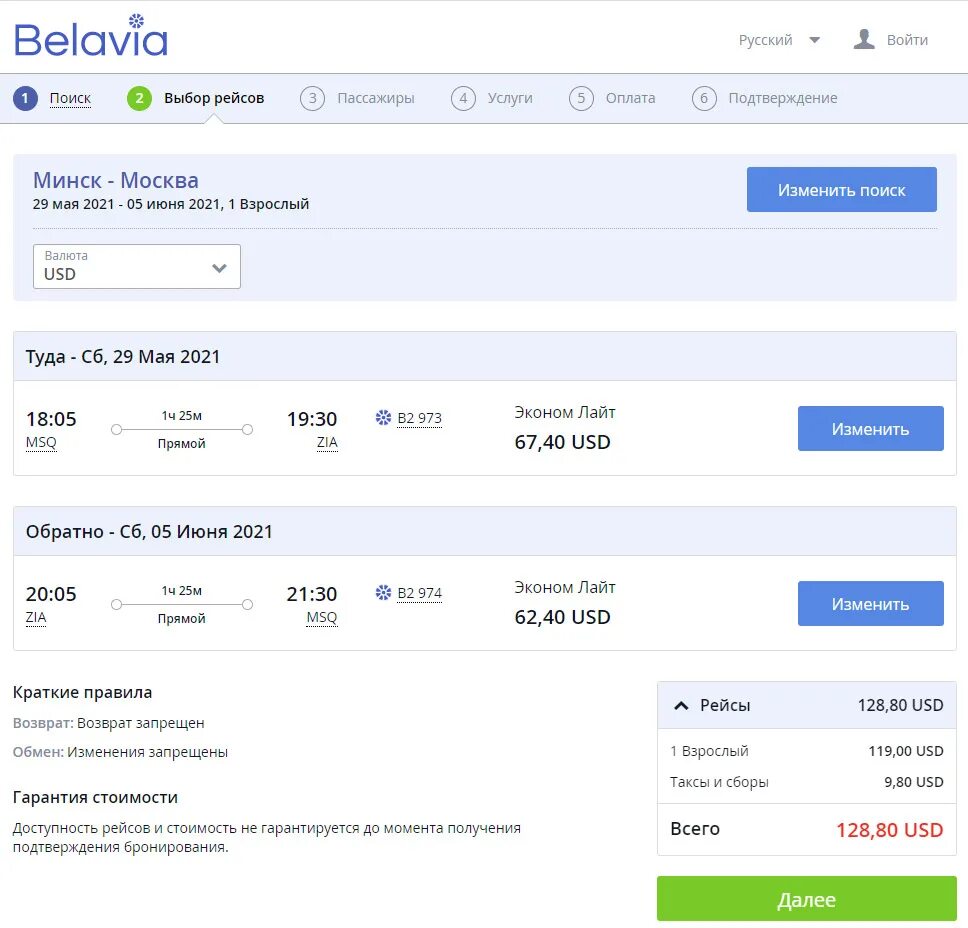Click the green step 2 circle
The image size is (968, 928).
(x=140, y=98)
